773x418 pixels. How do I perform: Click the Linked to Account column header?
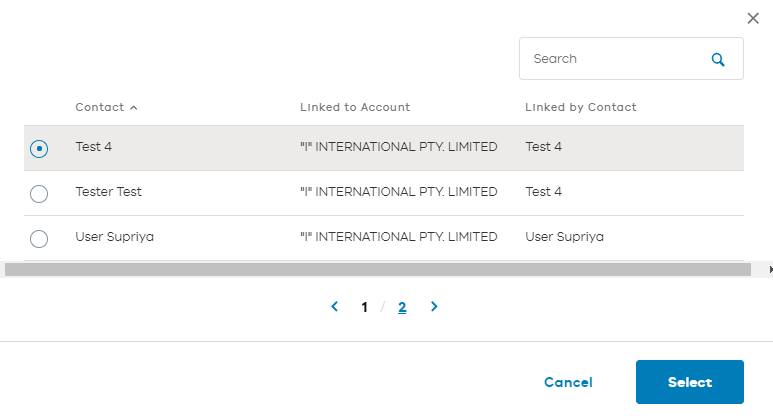tap(355, 107)
